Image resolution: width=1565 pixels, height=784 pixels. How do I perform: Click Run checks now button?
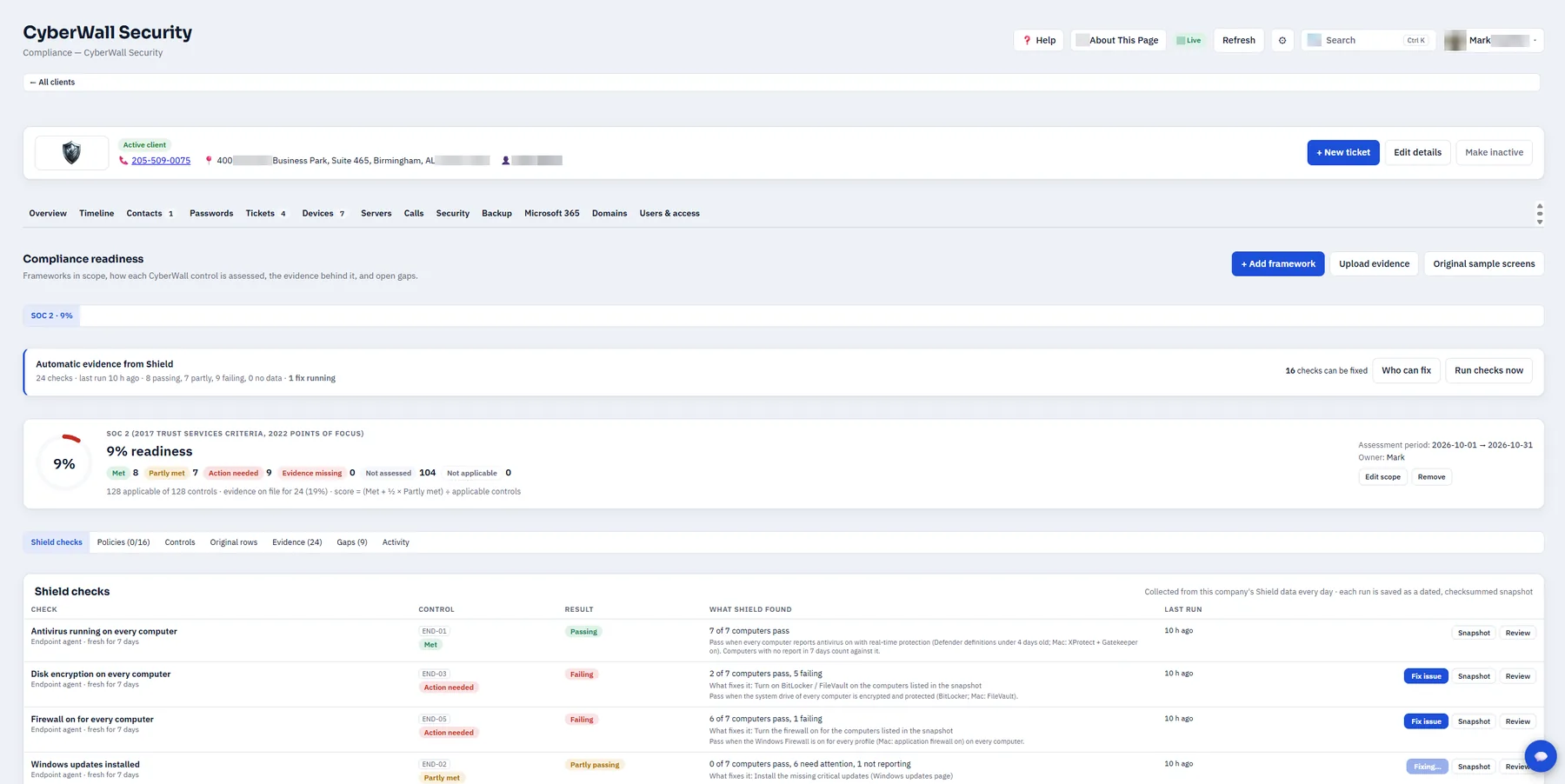coord(1488,370)
